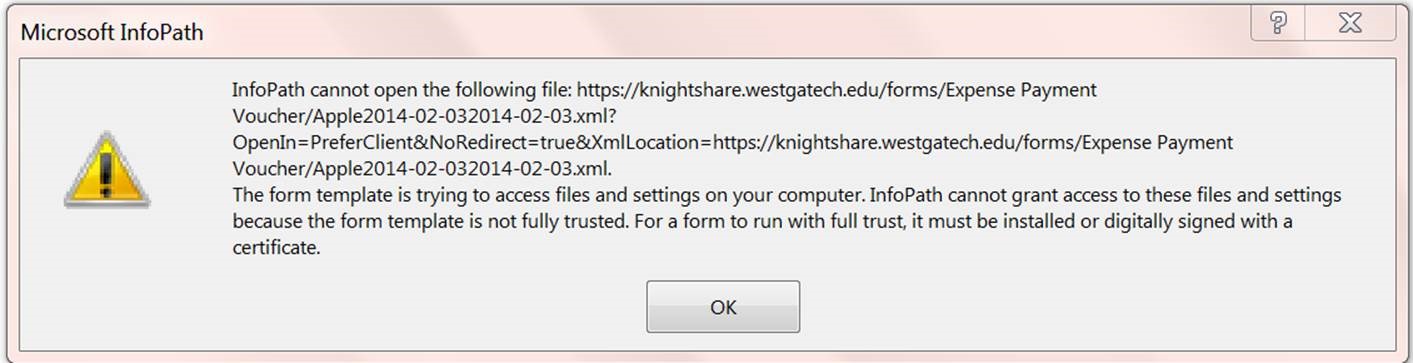The height and width of the screenshot is (363, 1413).
Task: Click the yellow warning triangle icon
Action: point(107,171)
